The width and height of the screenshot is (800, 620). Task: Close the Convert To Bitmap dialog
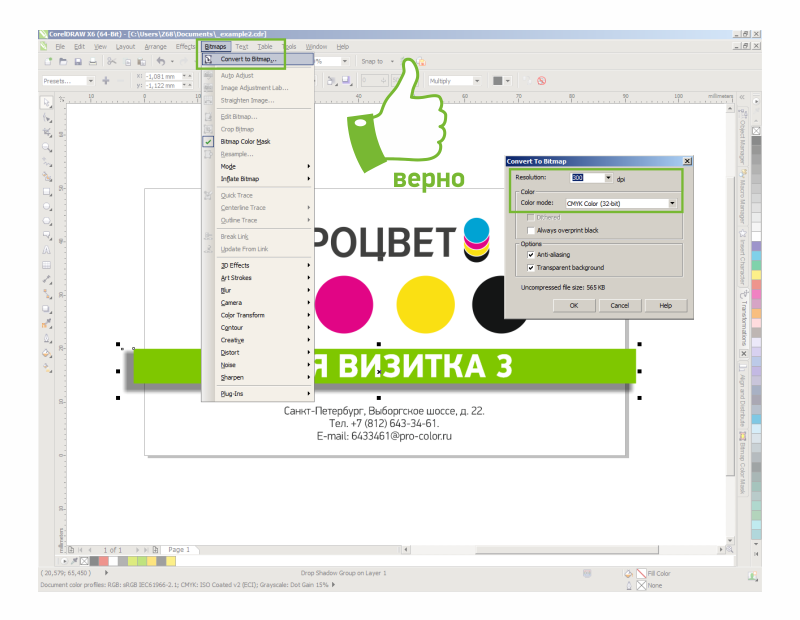tap(687, 161)
